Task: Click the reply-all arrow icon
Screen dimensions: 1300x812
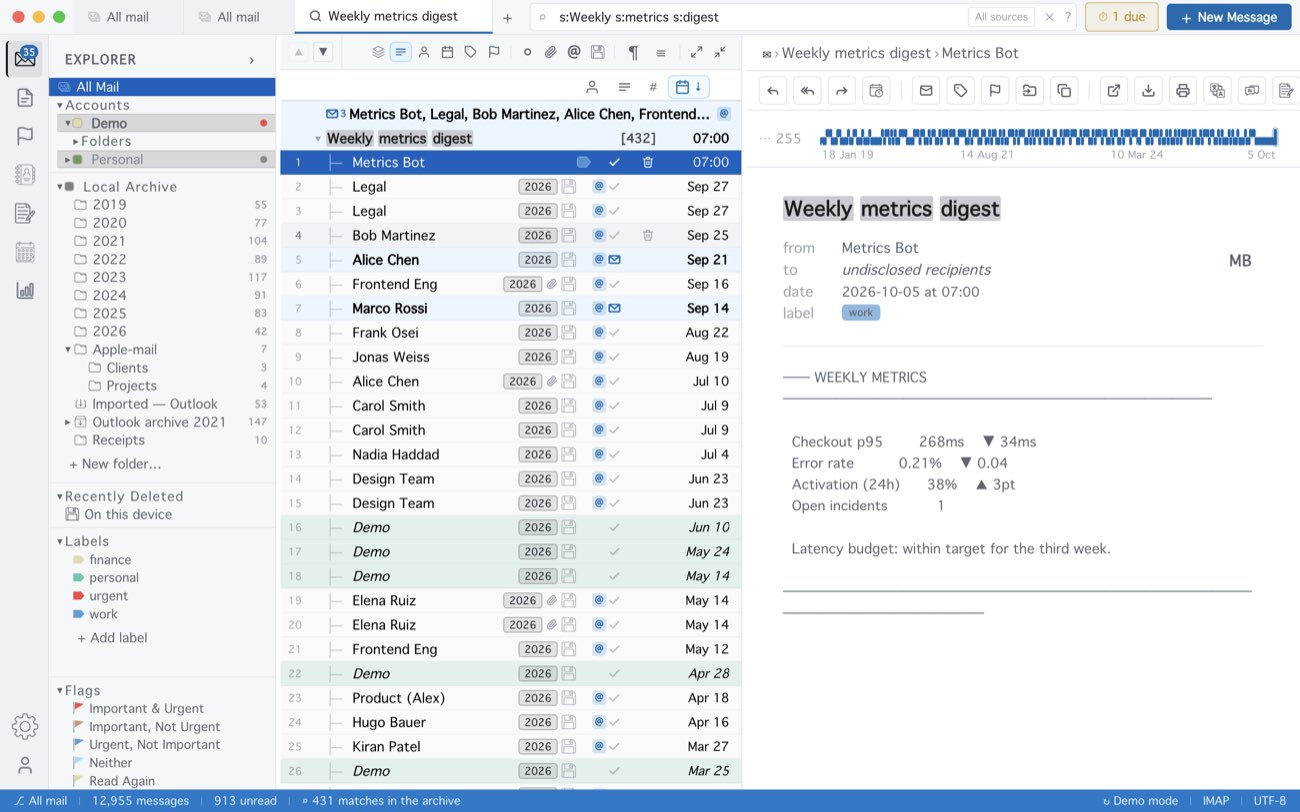Action: click(x=807, y=91)
